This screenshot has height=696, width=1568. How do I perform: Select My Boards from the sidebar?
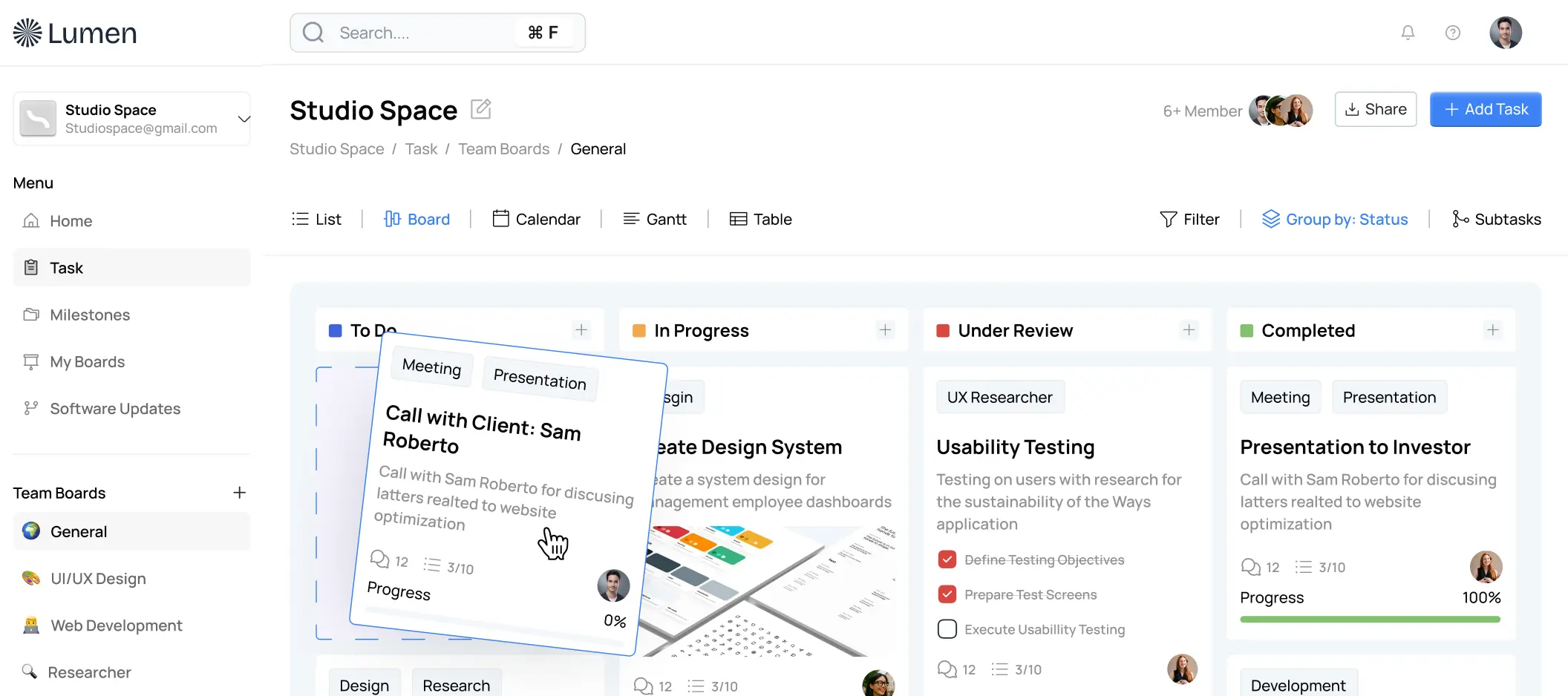tap(86, 361)
